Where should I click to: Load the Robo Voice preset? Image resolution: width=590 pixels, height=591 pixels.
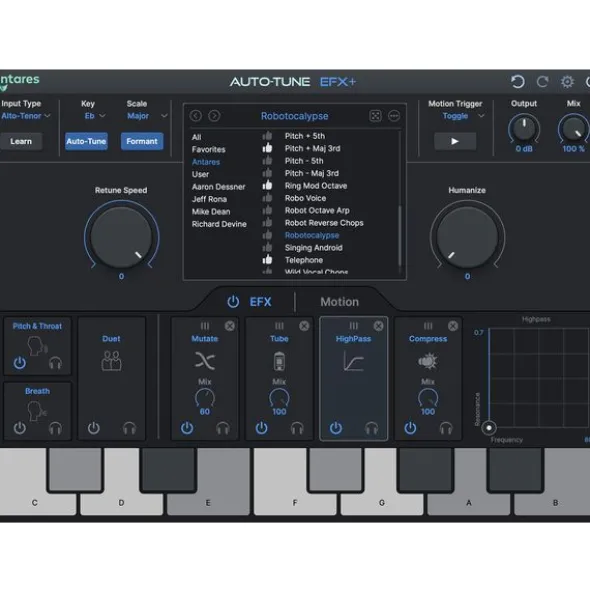(305, 198)
